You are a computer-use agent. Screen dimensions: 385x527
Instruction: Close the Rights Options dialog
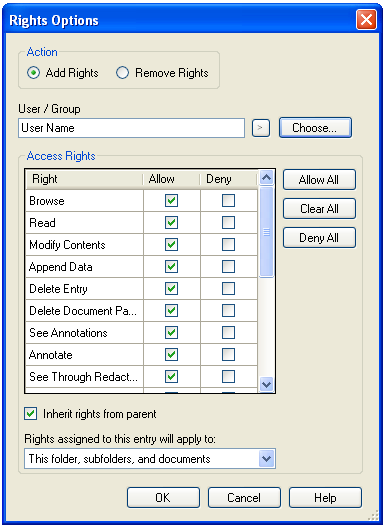pyautogui.click(x=366, y=20)
